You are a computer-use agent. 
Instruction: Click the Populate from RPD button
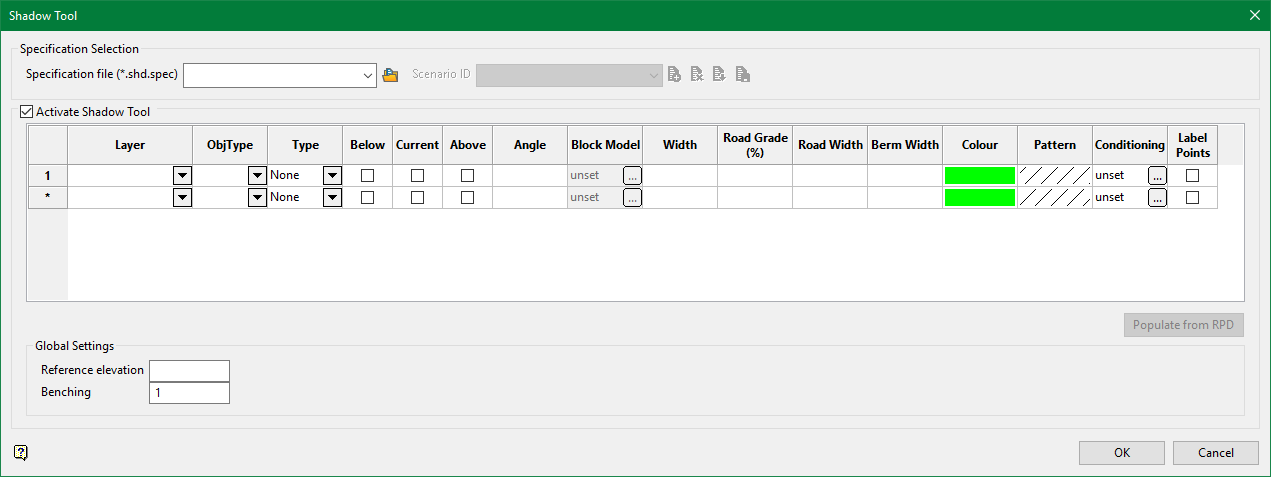tap(1184, 325)
